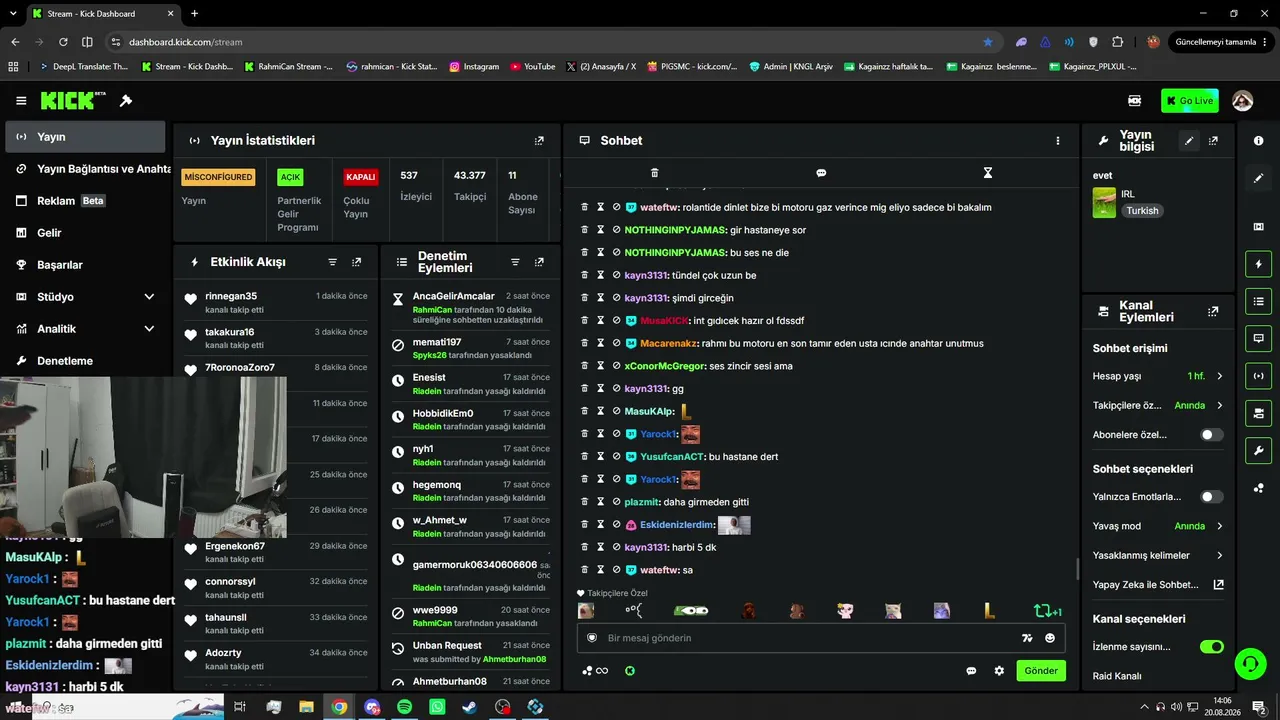Viewport: 1280px width, 720px height.
Task: Open the profile avatar menu
Action: click(x=1243, y=101)
